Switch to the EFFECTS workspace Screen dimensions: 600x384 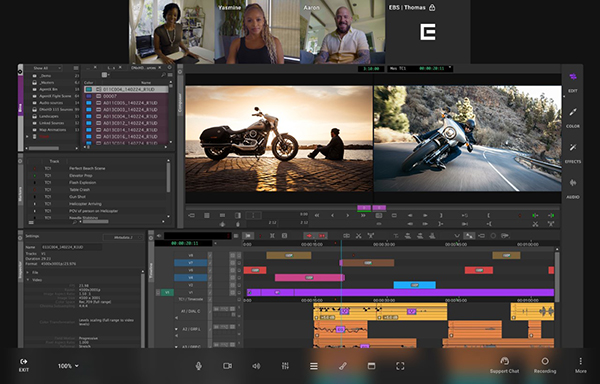point(573,153)
